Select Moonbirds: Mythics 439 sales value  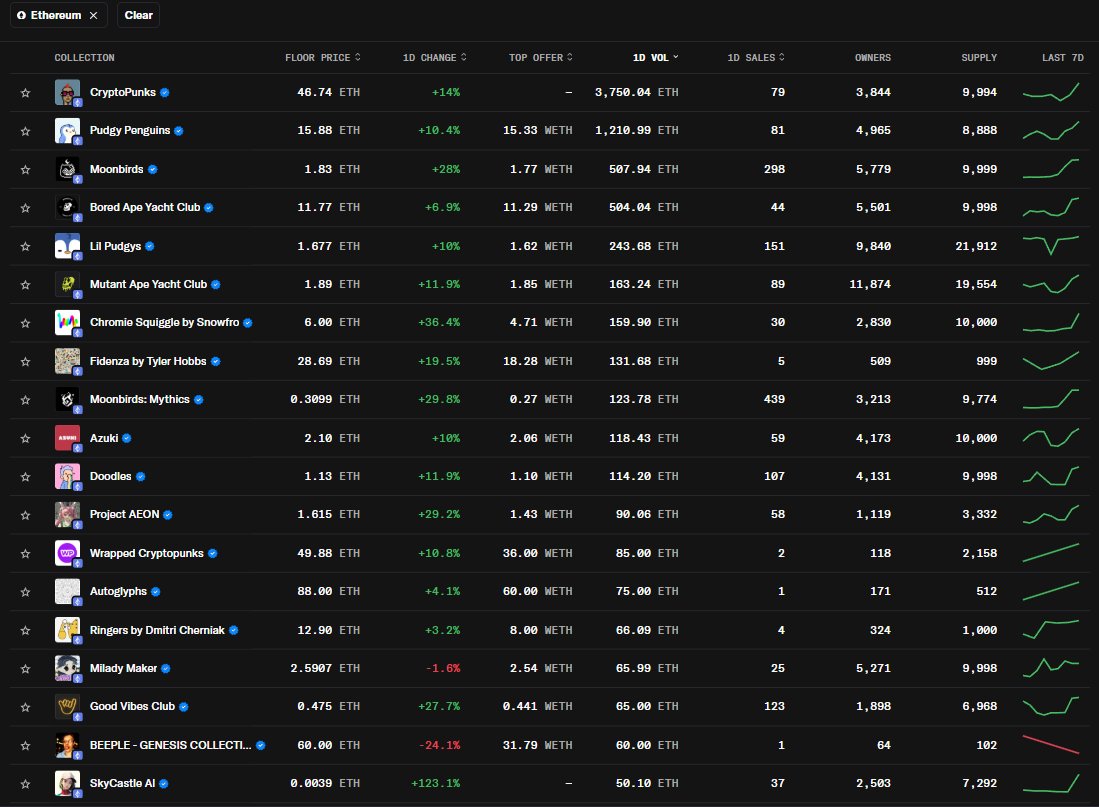click(774, 399)
